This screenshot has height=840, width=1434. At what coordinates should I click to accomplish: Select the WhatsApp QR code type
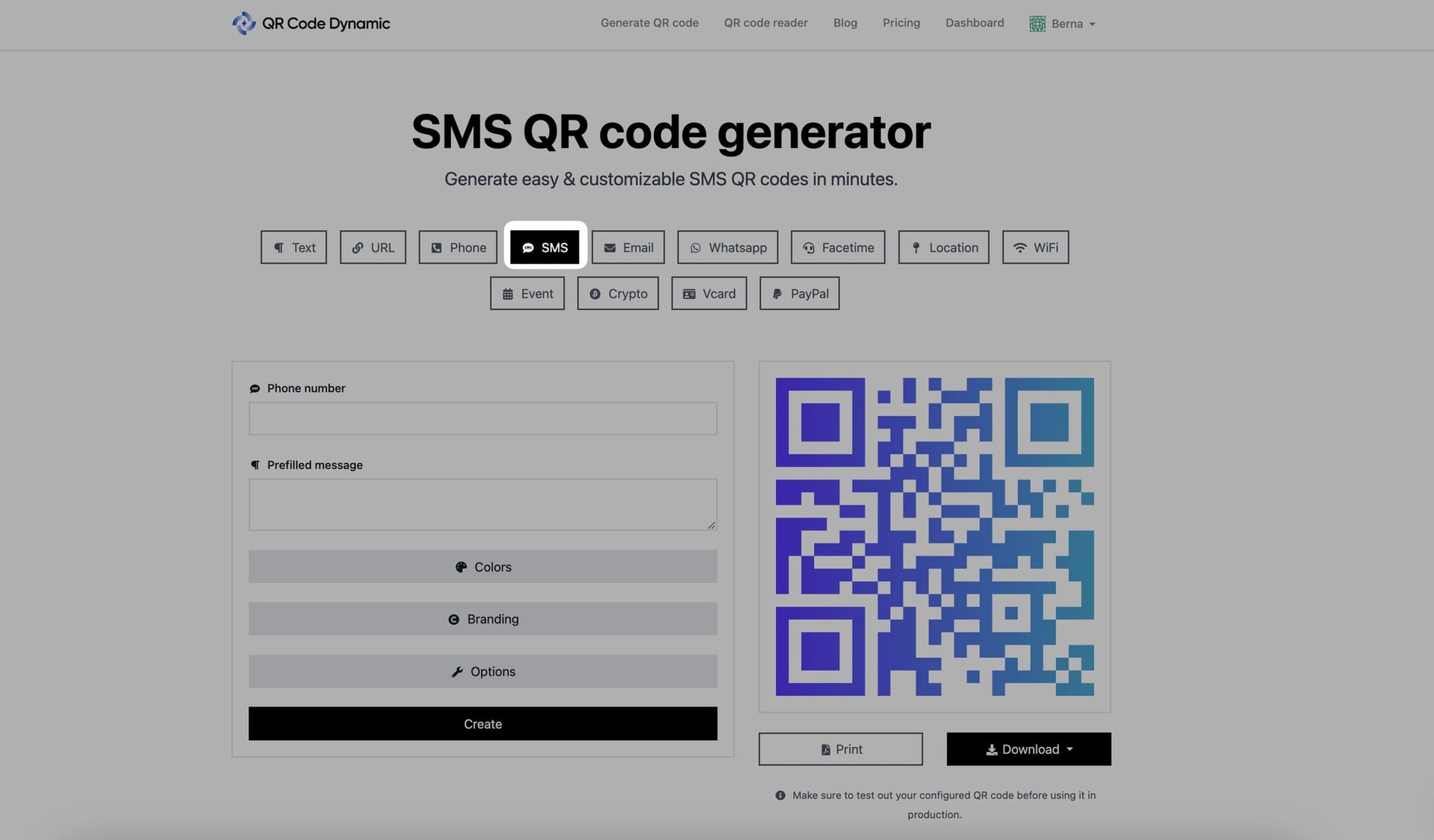pos(727,247)
